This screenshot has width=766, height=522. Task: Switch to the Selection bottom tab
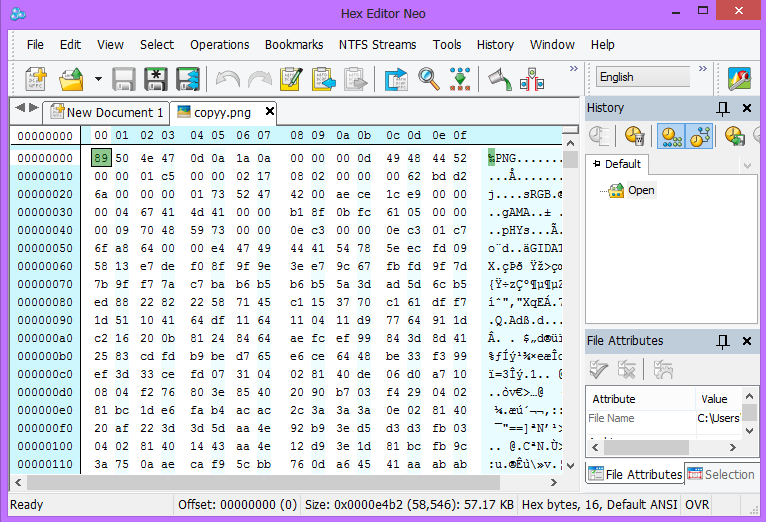pos(722,474)
